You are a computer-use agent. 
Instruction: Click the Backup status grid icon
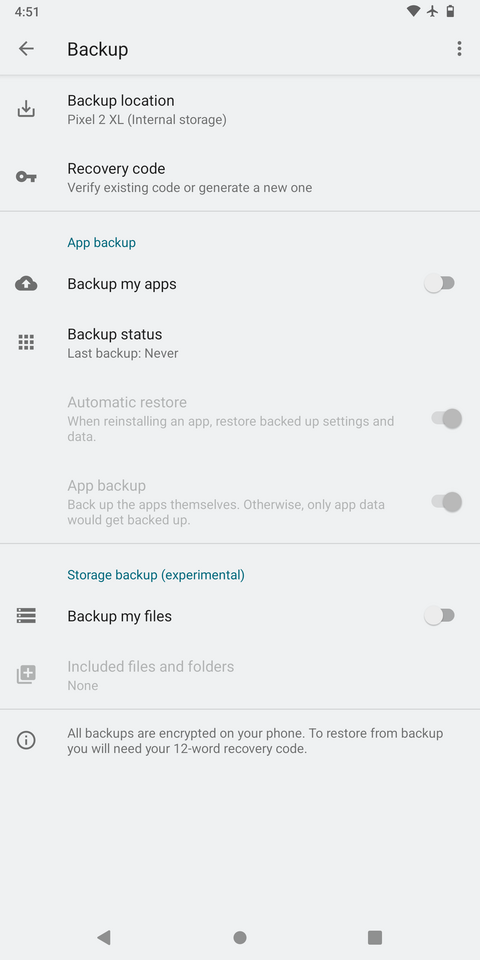(26, 342)
